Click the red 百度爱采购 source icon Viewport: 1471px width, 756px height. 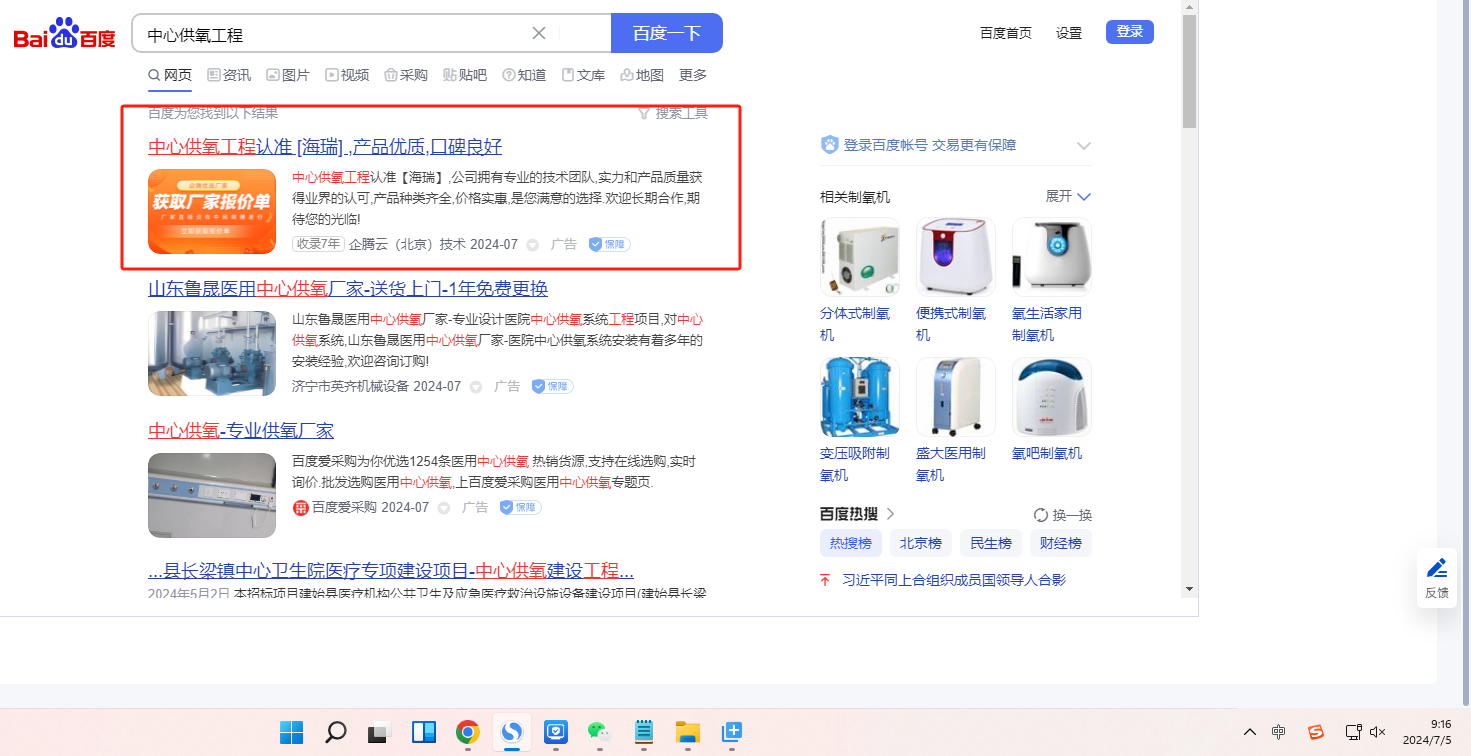(x=300, y=508)
